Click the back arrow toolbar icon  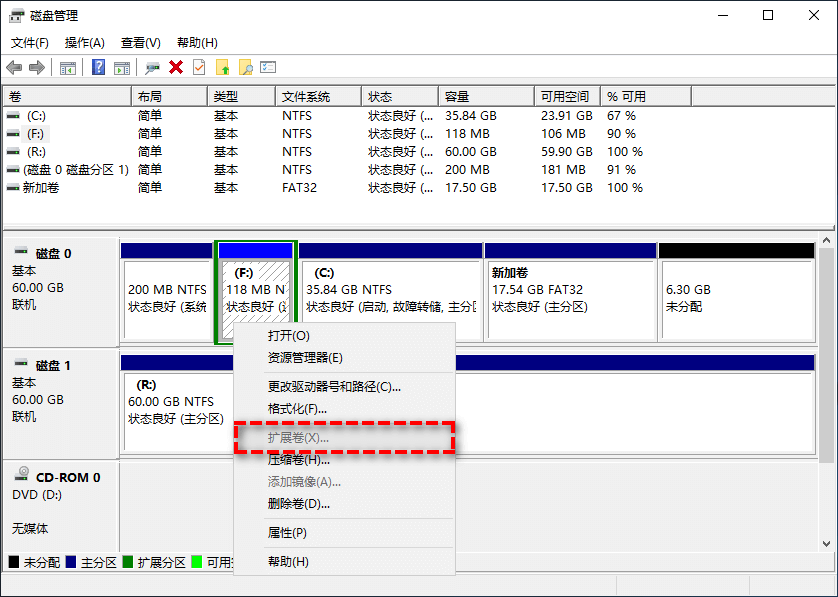[x=14, y=67]
